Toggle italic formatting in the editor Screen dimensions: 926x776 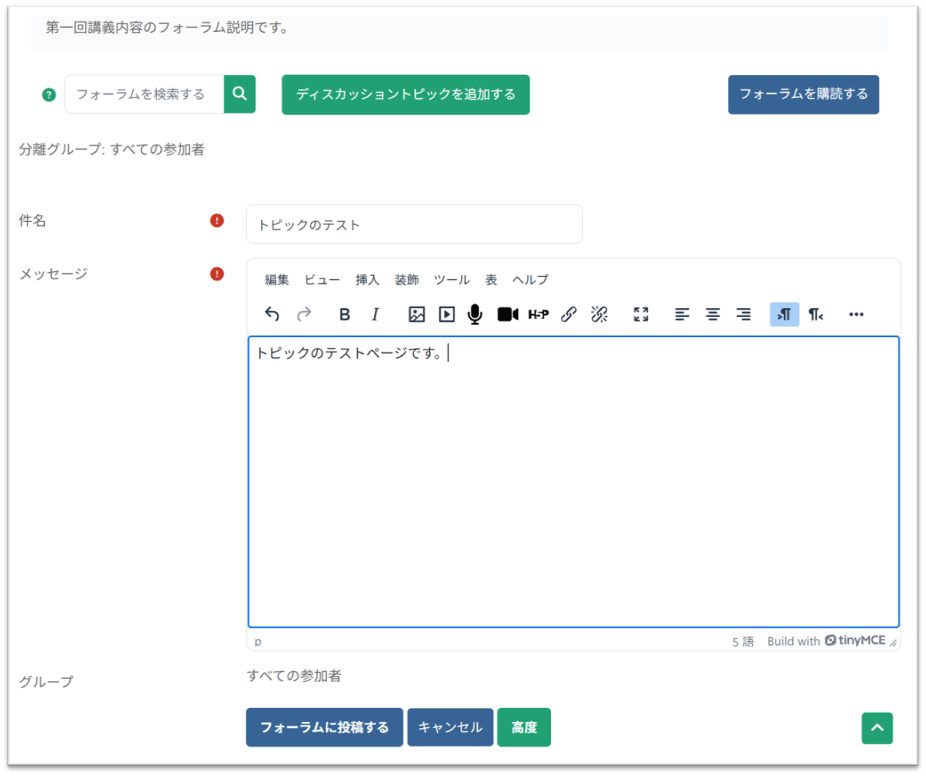(x=375, y=314)
